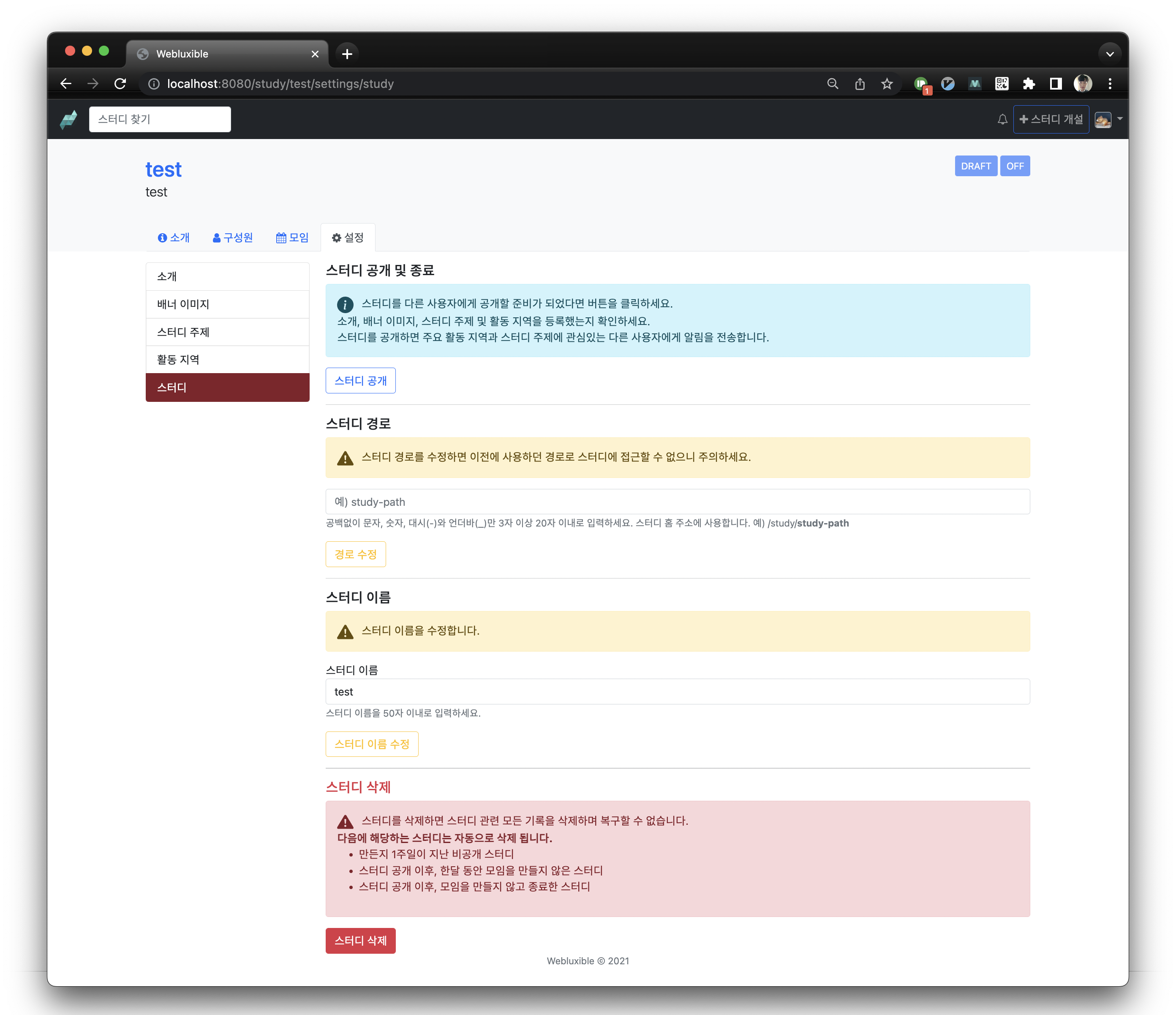
Task: Click the study-path input field
Action: click(677, 502)
